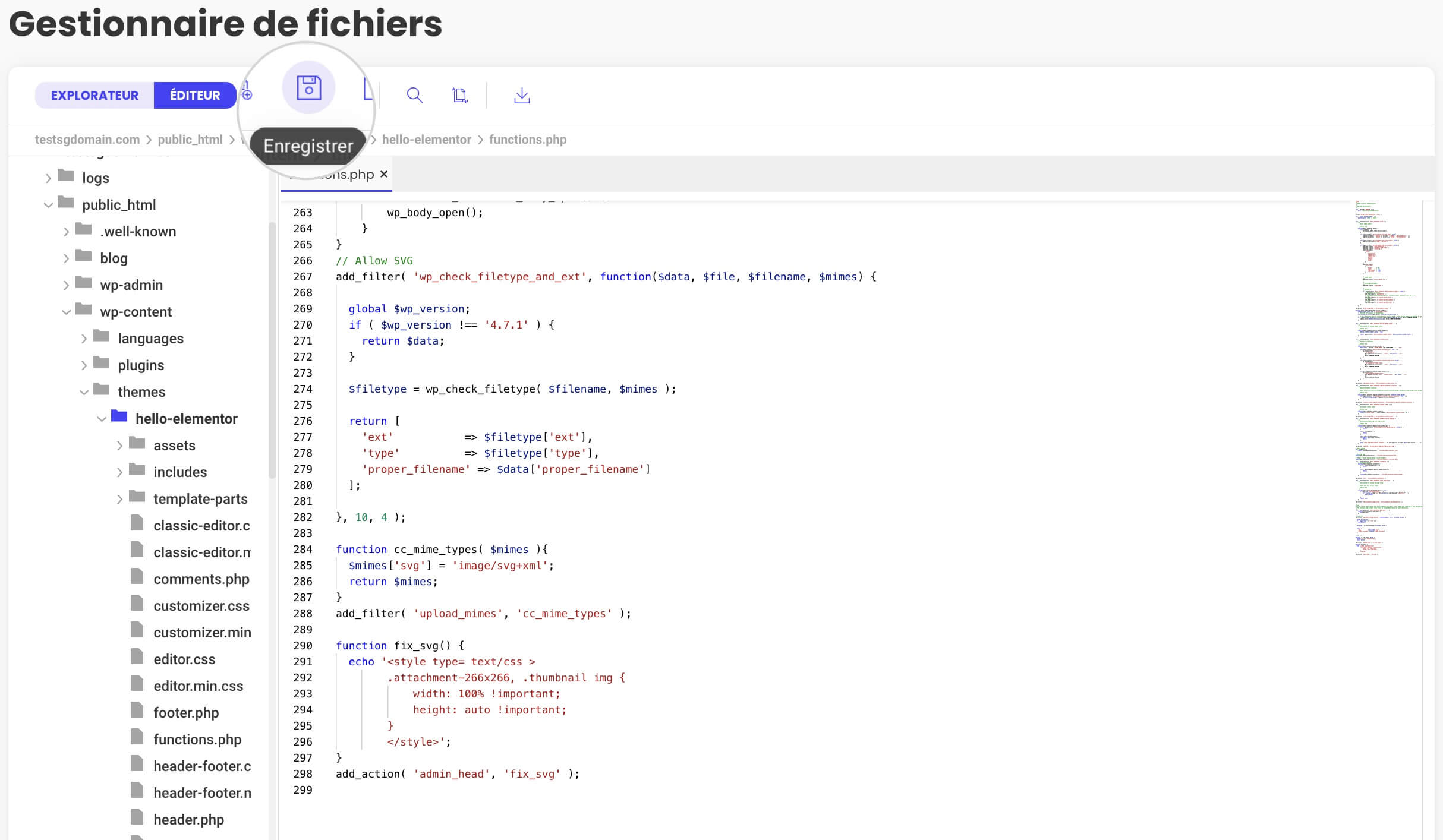Click the folder icon beside plugins

click(x=101, y=363)
